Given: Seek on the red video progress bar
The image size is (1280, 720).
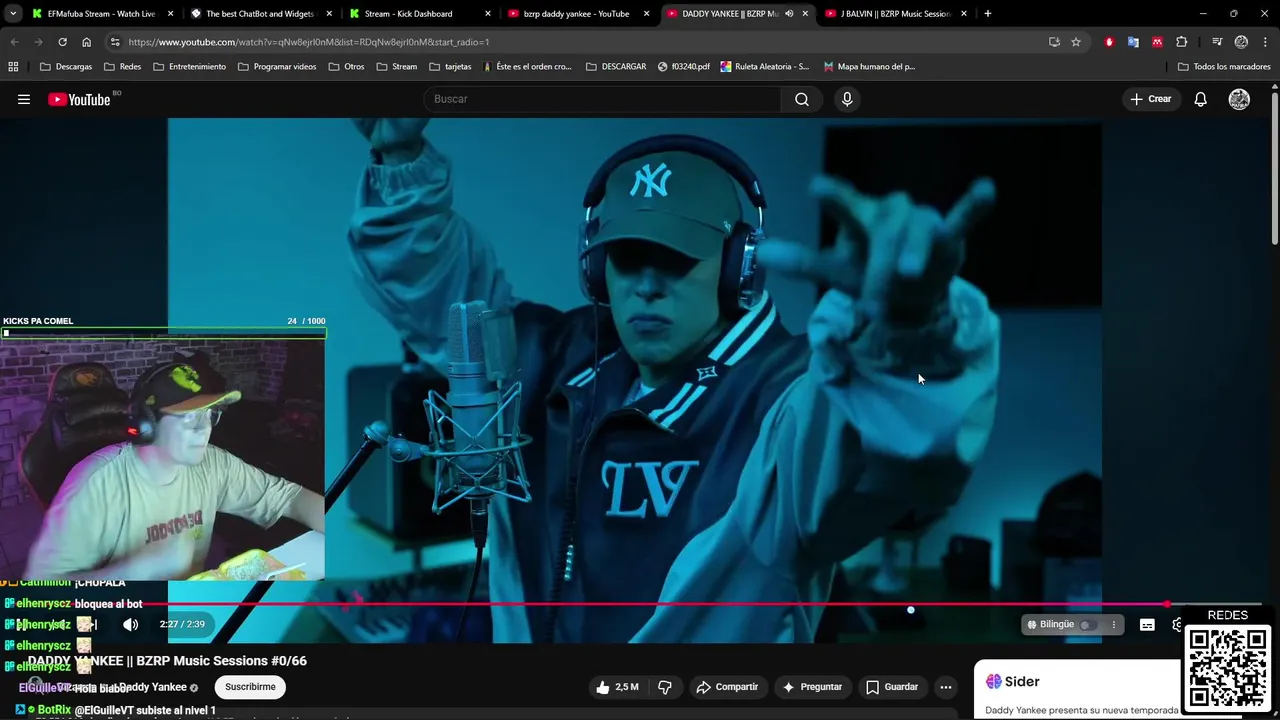Looking at the screenshot, I should [x=640, y=604].
